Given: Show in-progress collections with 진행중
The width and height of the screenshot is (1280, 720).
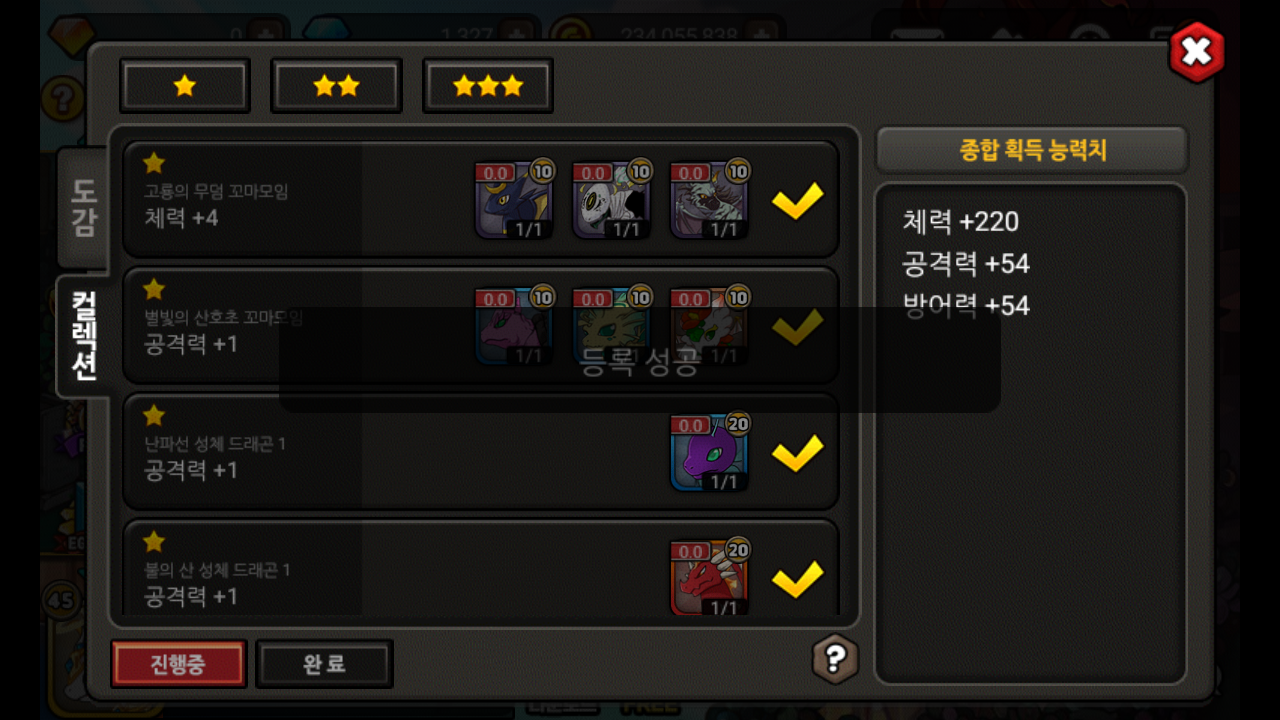Looking at the screenshot, I should click(x=178, y=664).
